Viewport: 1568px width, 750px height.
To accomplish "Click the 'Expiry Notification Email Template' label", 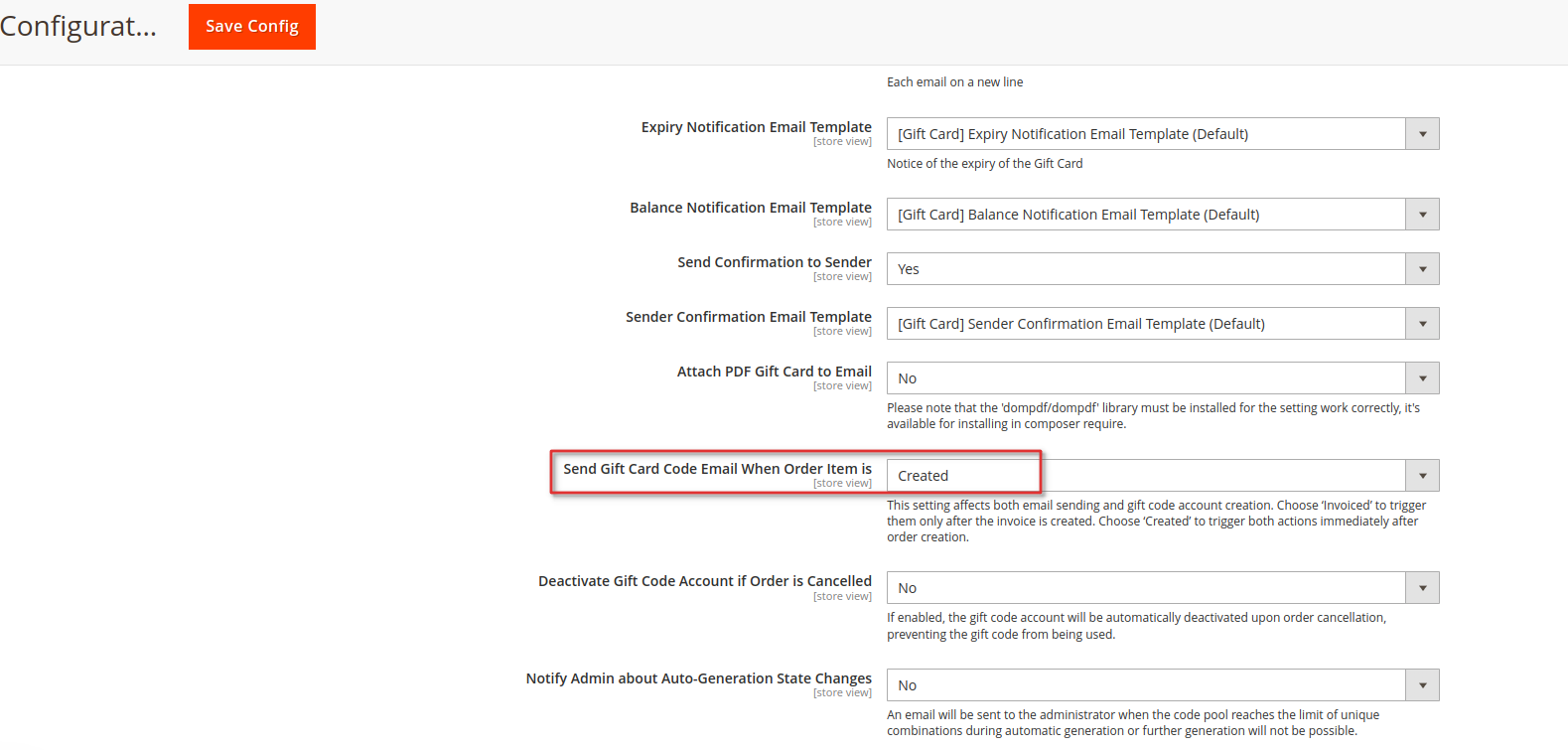I will click(757, 127).
